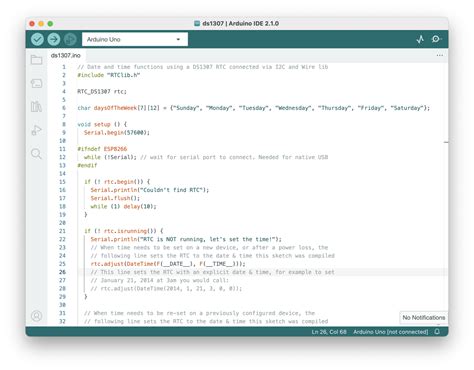
Task: Click the Serial.begin(57600); line
Action: (x=117, y=132)
